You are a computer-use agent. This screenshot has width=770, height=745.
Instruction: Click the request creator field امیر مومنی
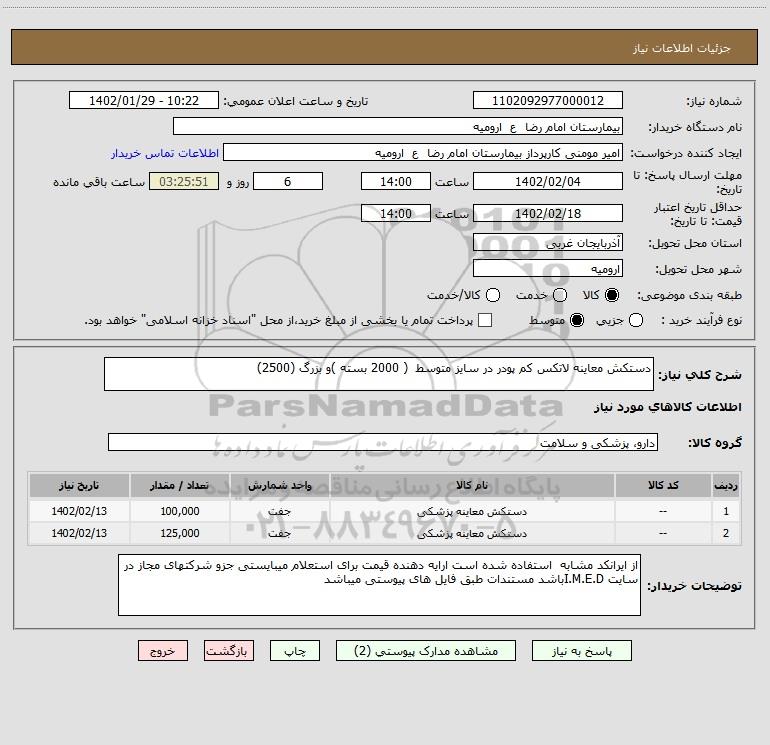[x=423, y=152]
